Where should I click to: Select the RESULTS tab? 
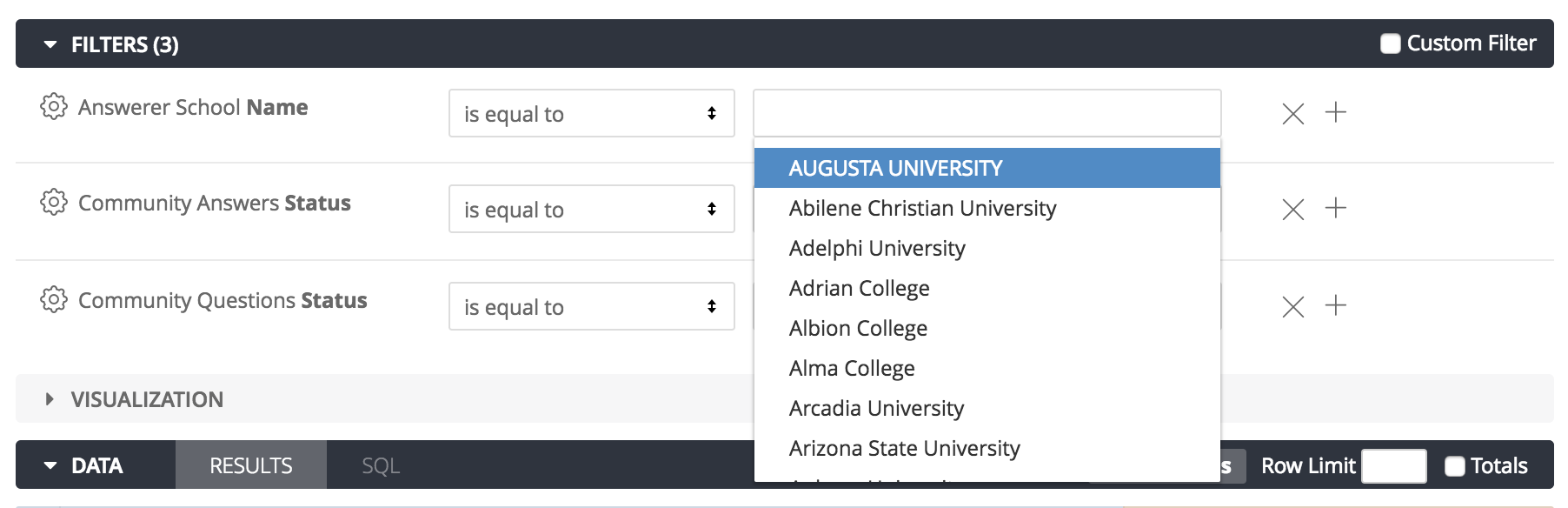click(x=251, y=465)
